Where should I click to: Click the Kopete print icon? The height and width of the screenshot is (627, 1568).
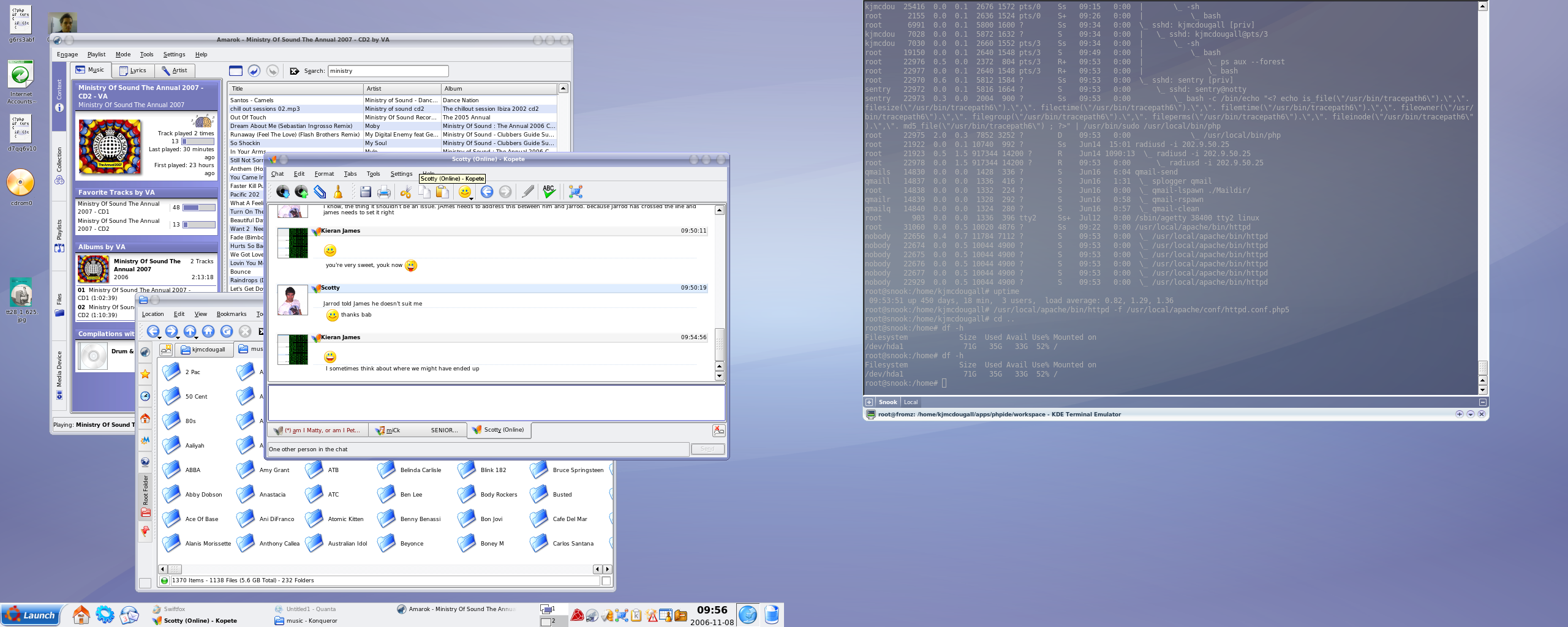384,192
